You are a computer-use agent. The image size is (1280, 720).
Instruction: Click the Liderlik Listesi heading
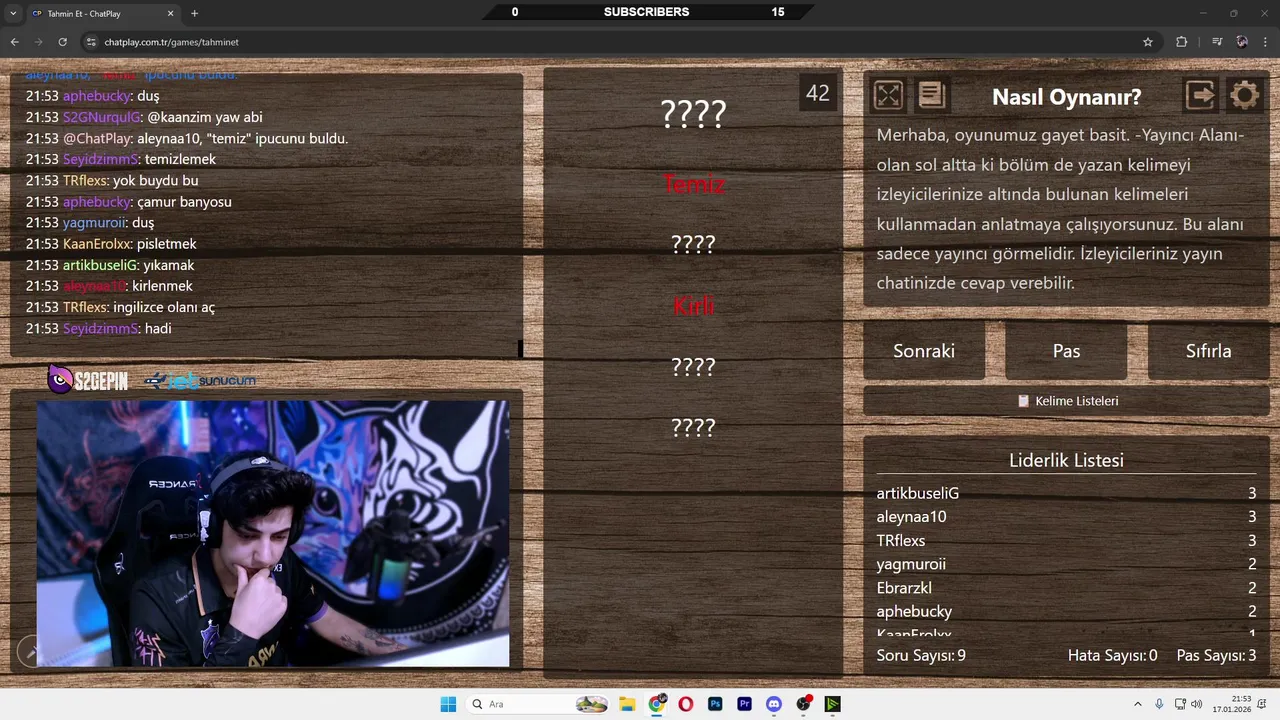[x=1066, y=460]
